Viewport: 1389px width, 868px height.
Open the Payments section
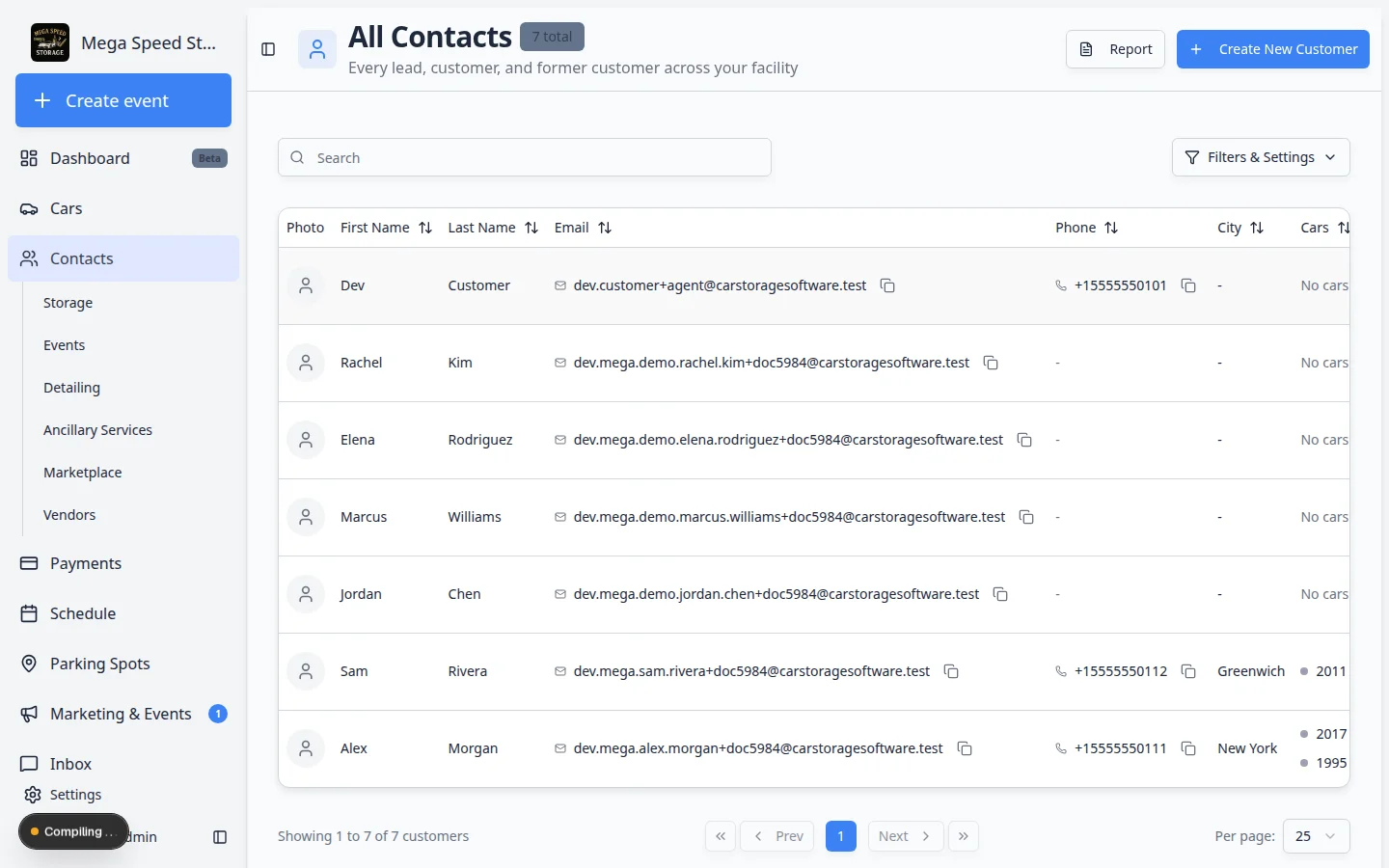point(123,563)
